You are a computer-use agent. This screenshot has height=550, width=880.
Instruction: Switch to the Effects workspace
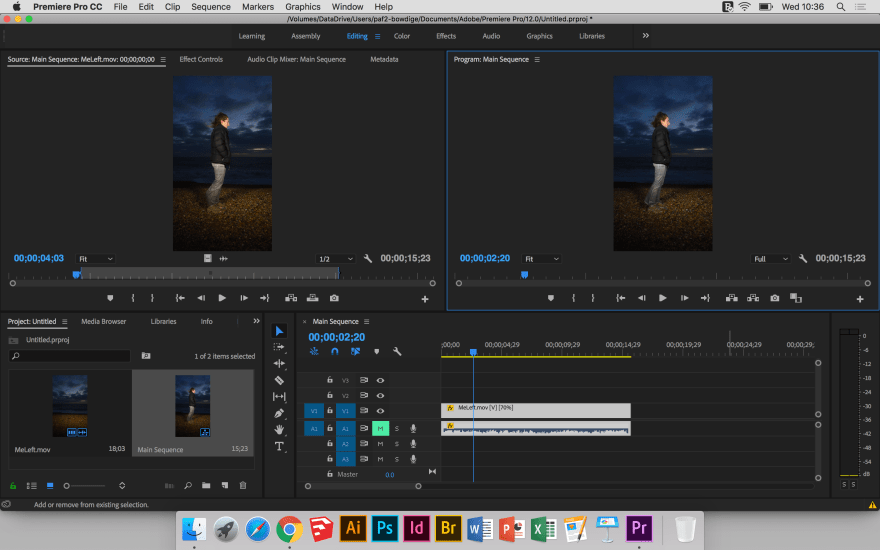pyautogui.click(x=446, y=36)
